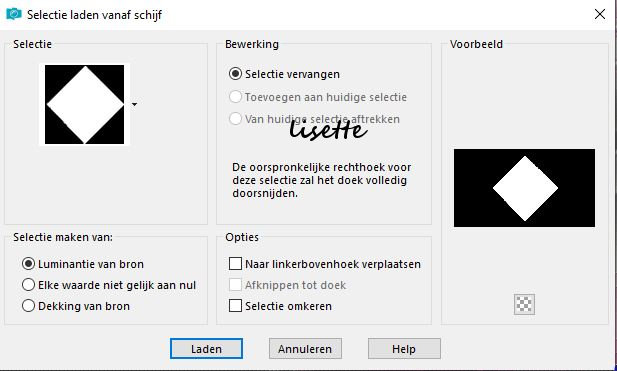Click the dialog title text

click(x=94, y=15)
